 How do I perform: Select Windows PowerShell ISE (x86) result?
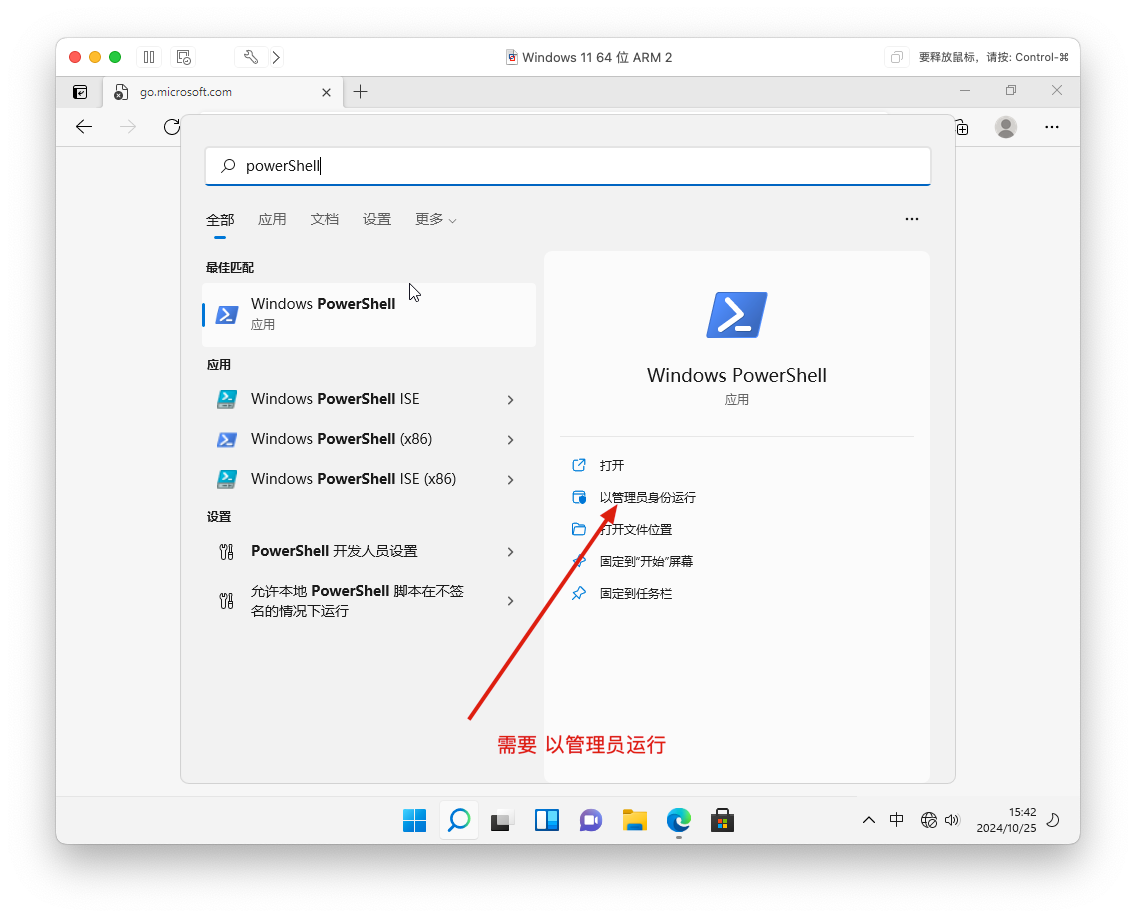click(354, 479)
